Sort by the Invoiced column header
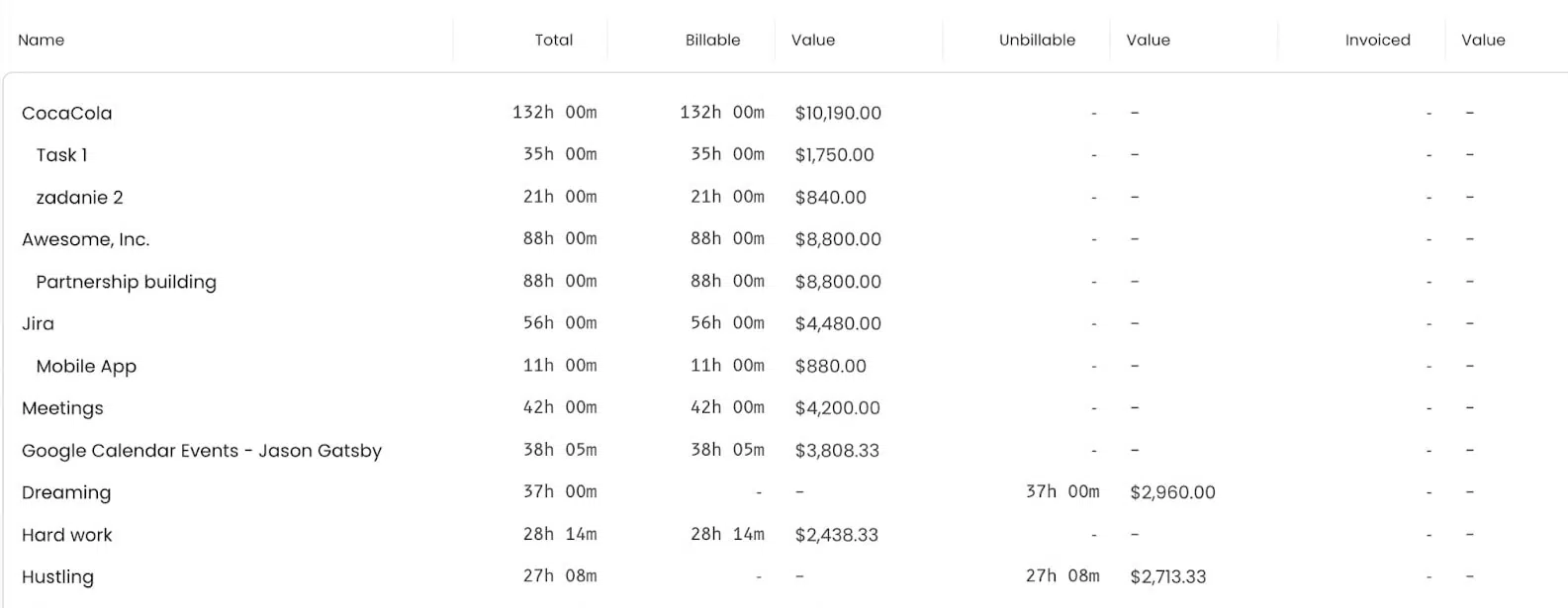 [x=1377, y=40]
